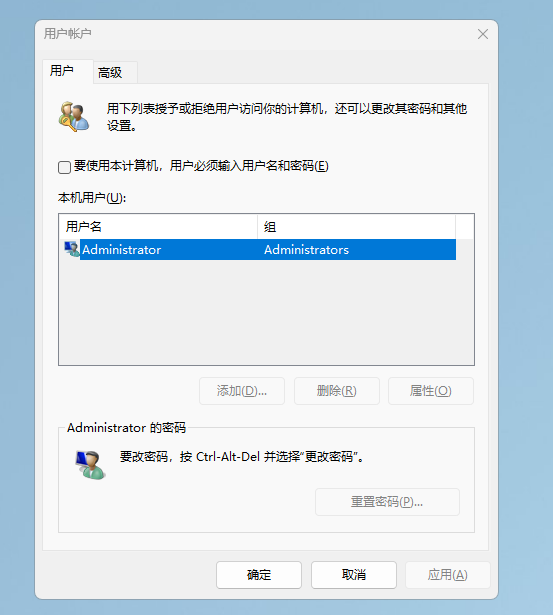This screenshot has height=615, width=553.
Task: Click the users-with-key icon beside the description
Action: [x=74, y=116]
